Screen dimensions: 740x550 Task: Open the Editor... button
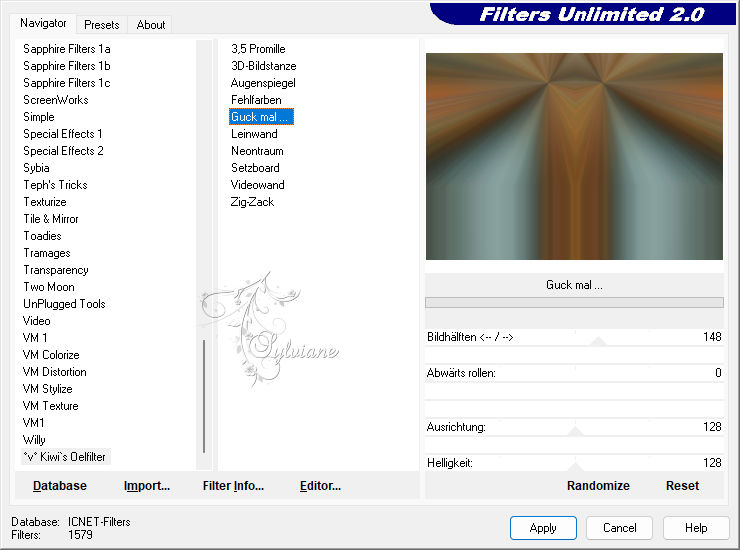tap(320, 485)
